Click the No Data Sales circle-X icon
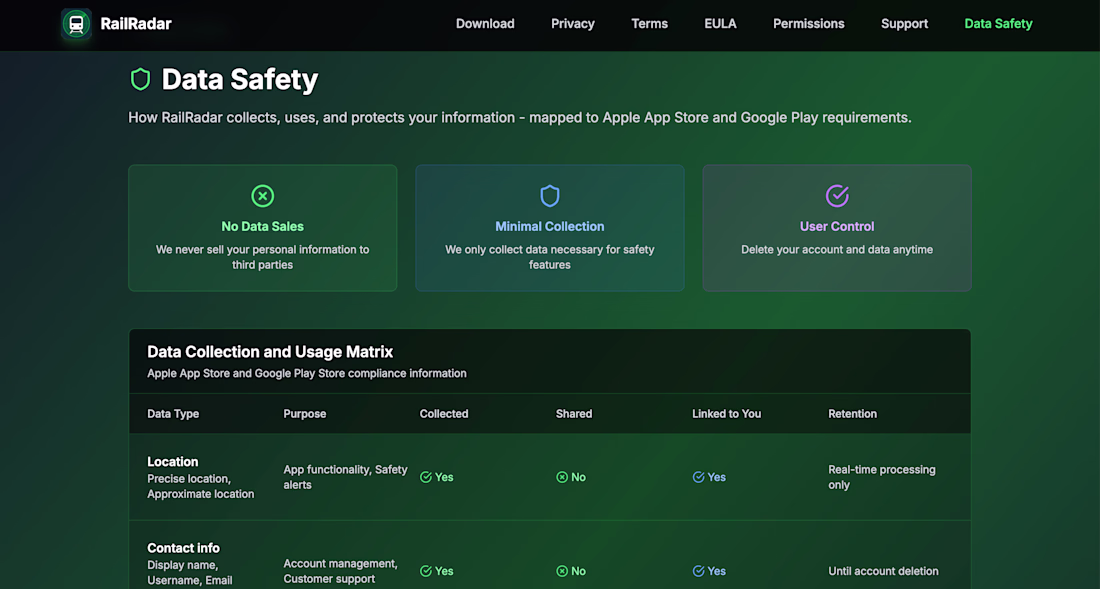 click(262, 196)
